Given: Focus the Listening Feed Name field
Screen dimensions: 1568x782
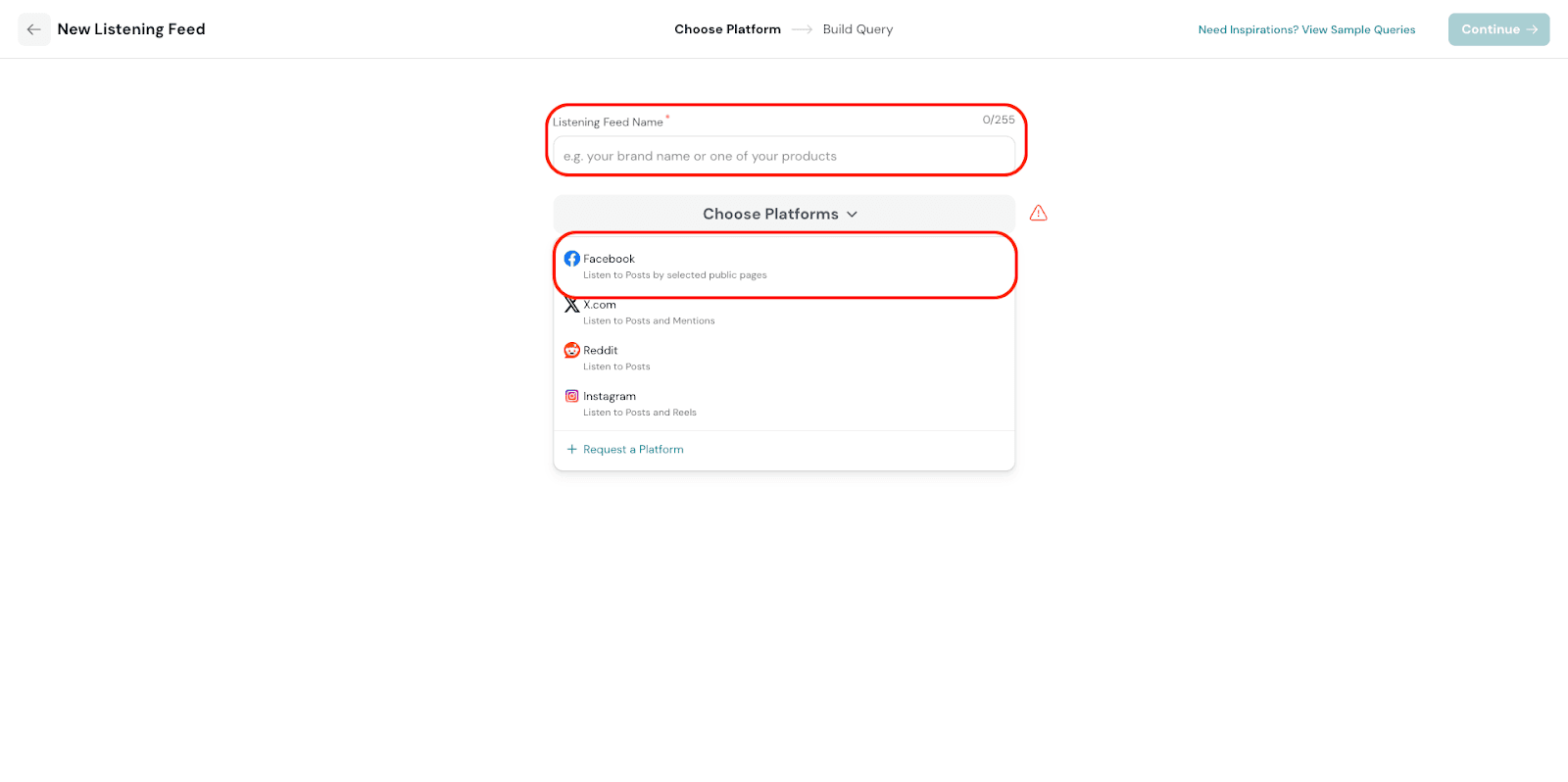Looking at the screenshot, I should coord(784,156).
